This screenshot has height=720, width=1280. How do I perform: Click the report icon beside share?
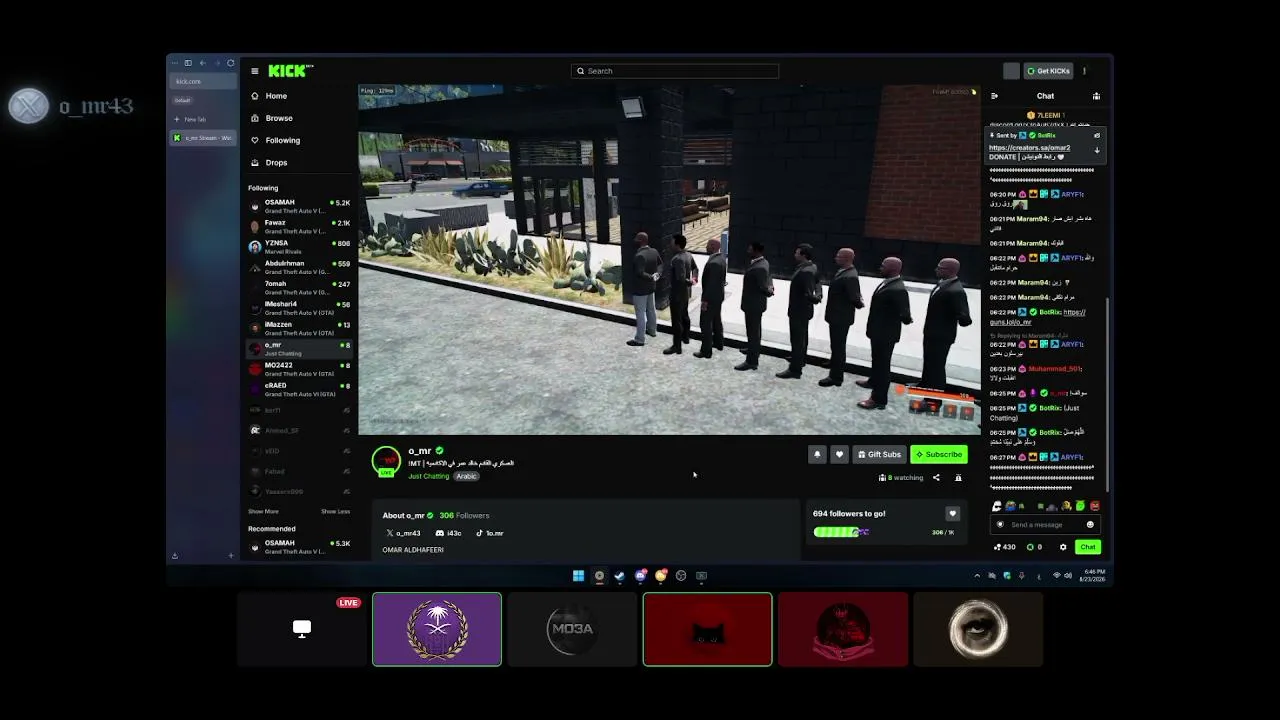[958, 478]
